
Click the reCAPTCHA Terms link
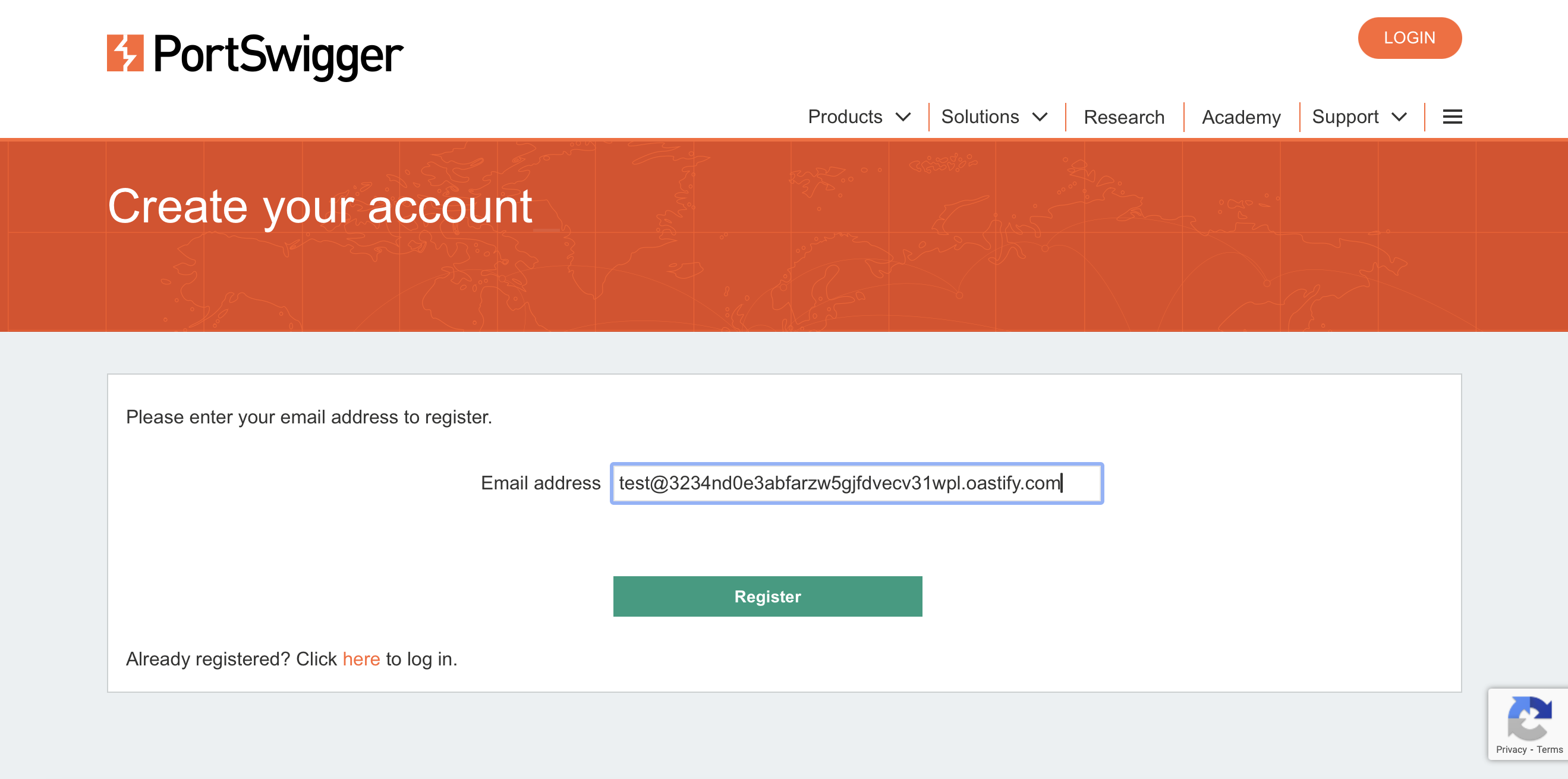(x=1549, y=749)
